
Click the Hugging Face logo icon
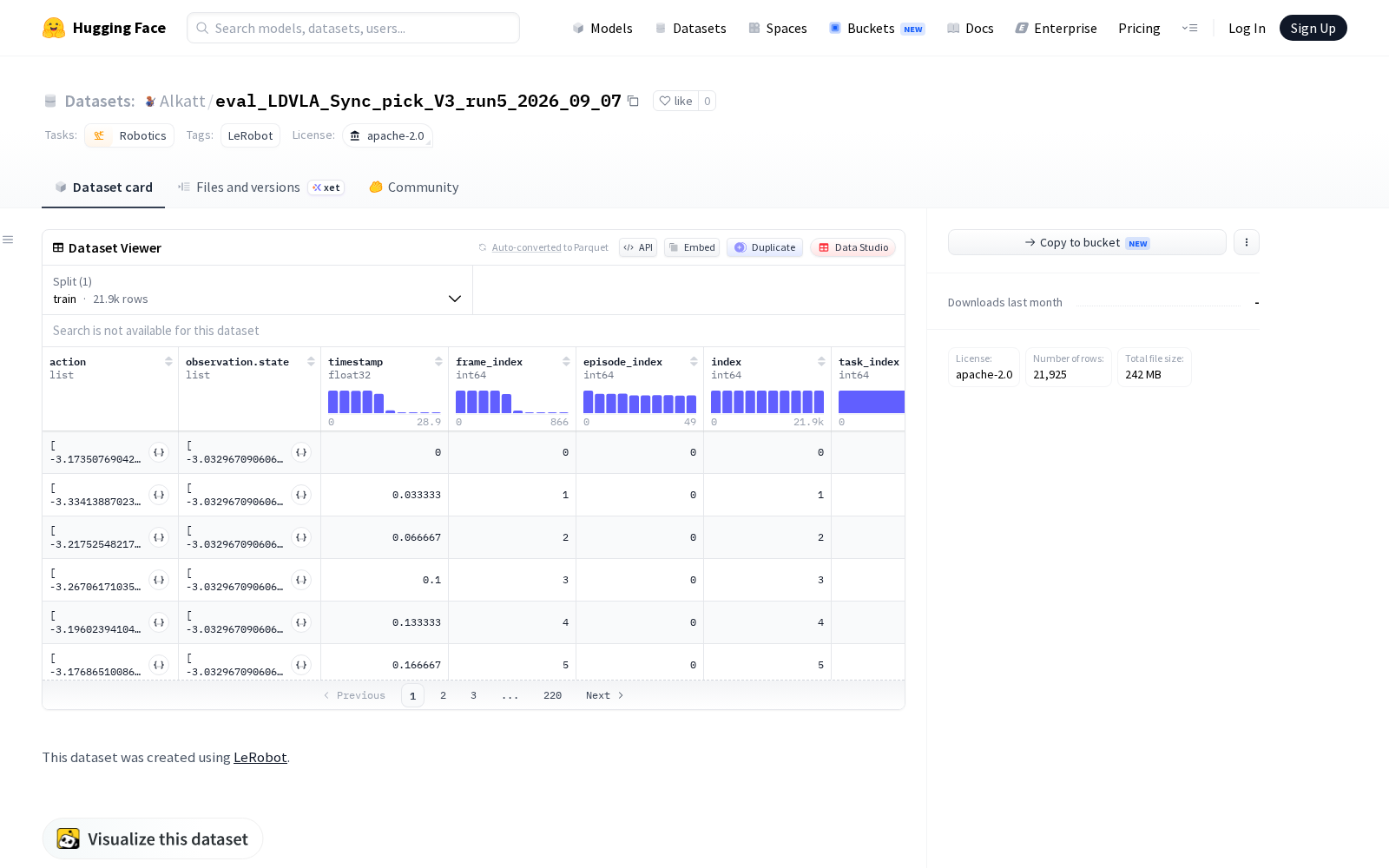54,28
